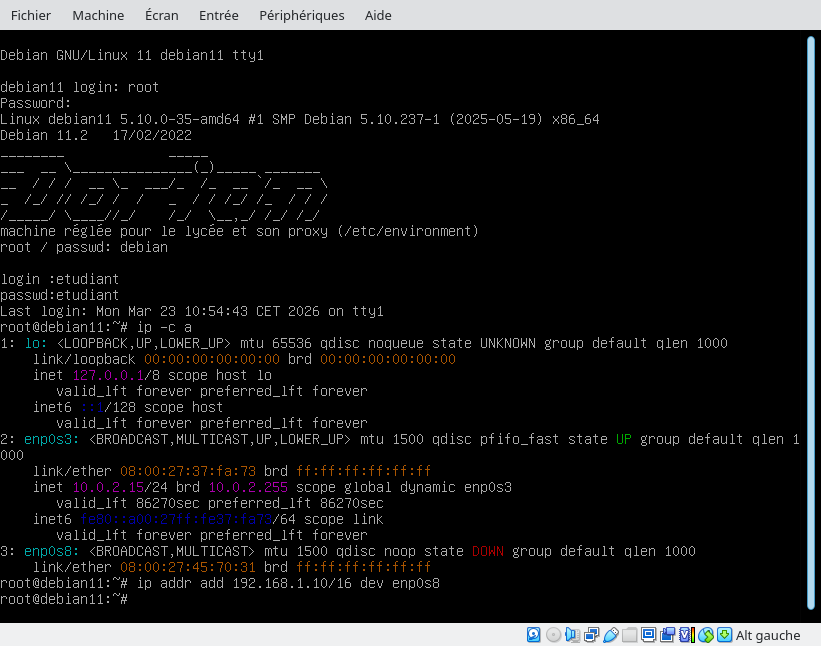The image size is (821, 646).
Task: Expand the Périphériques menu
Action: 301,15
